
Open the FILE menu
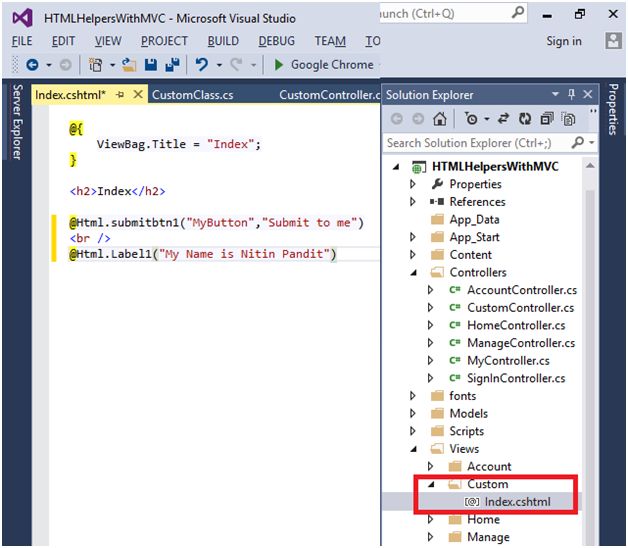(22, 41)
